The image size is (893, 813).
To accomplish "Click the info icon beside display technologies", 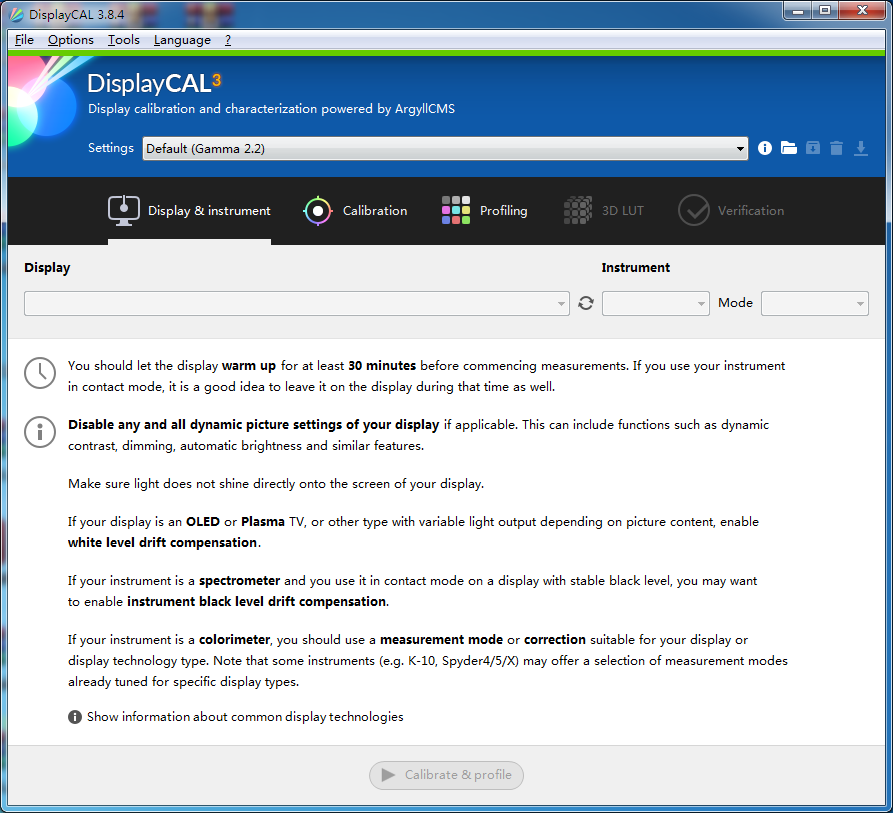I will click(x=75, y=717).
